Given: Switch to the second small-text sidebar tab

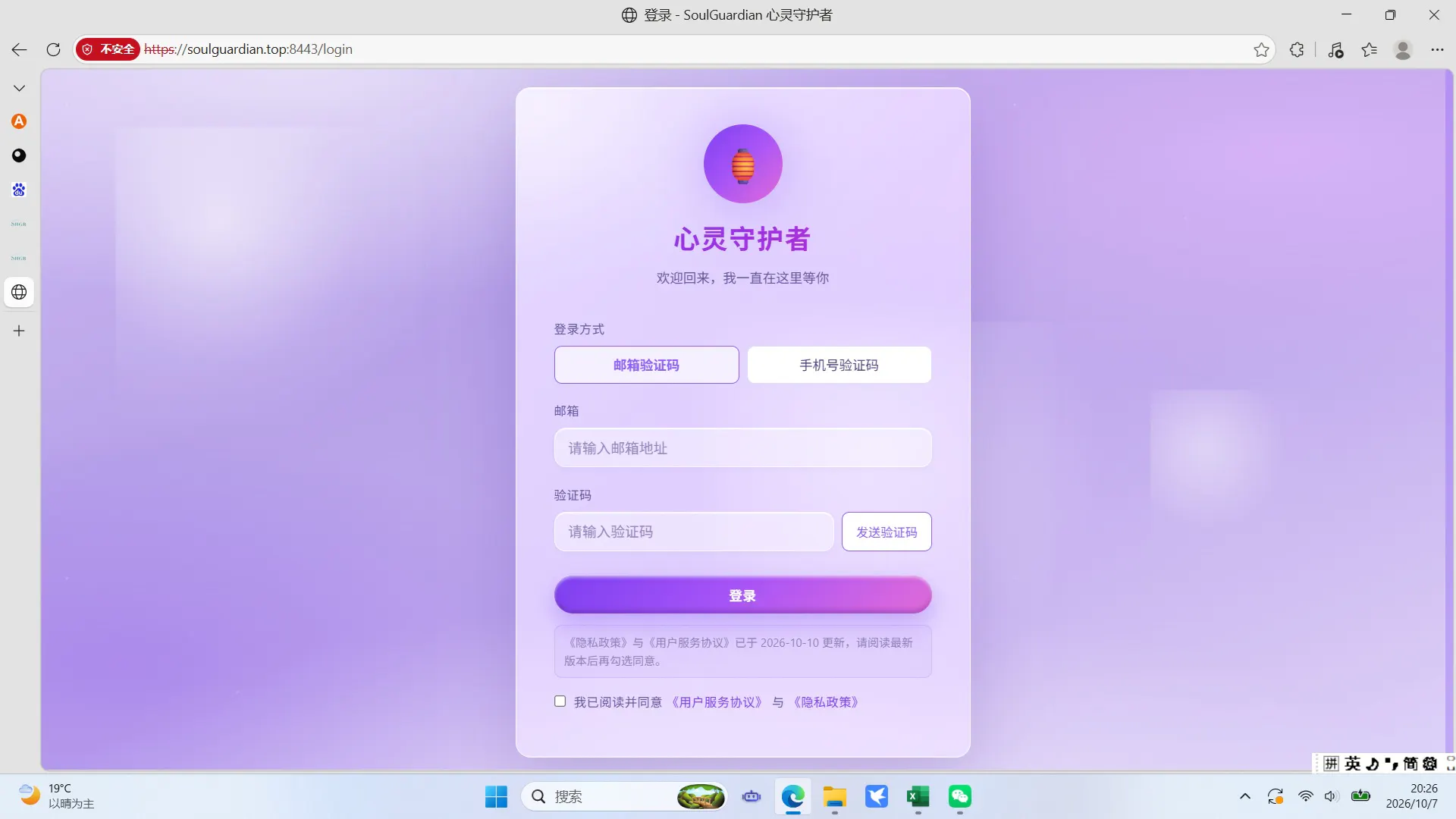Looking at the screenshot, I should [x=19, y=258].
